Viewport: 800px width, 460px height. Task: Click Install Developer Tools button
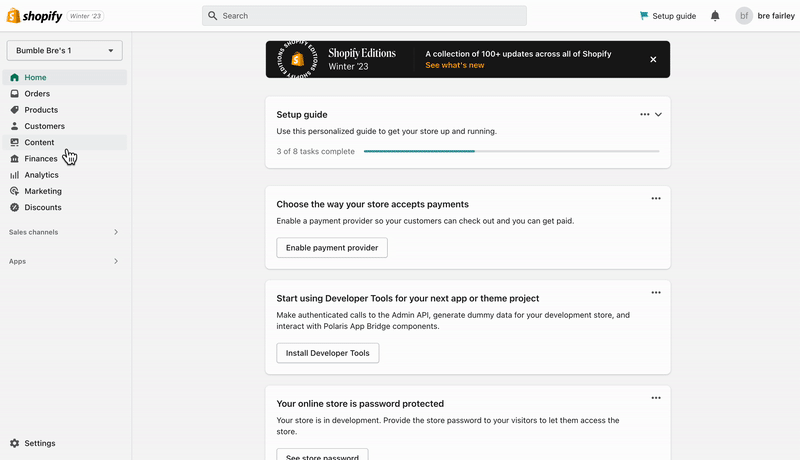(x=328, y=353)
